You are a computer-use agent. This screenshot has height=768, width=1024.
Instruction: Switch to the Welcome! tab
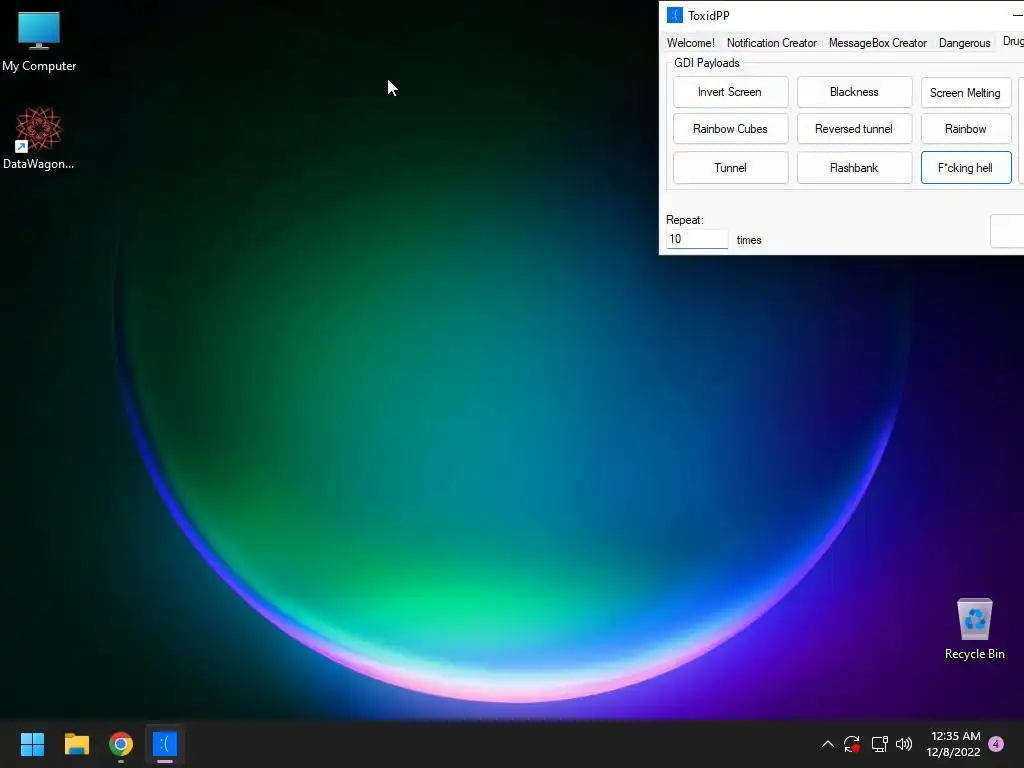(690, 42)
